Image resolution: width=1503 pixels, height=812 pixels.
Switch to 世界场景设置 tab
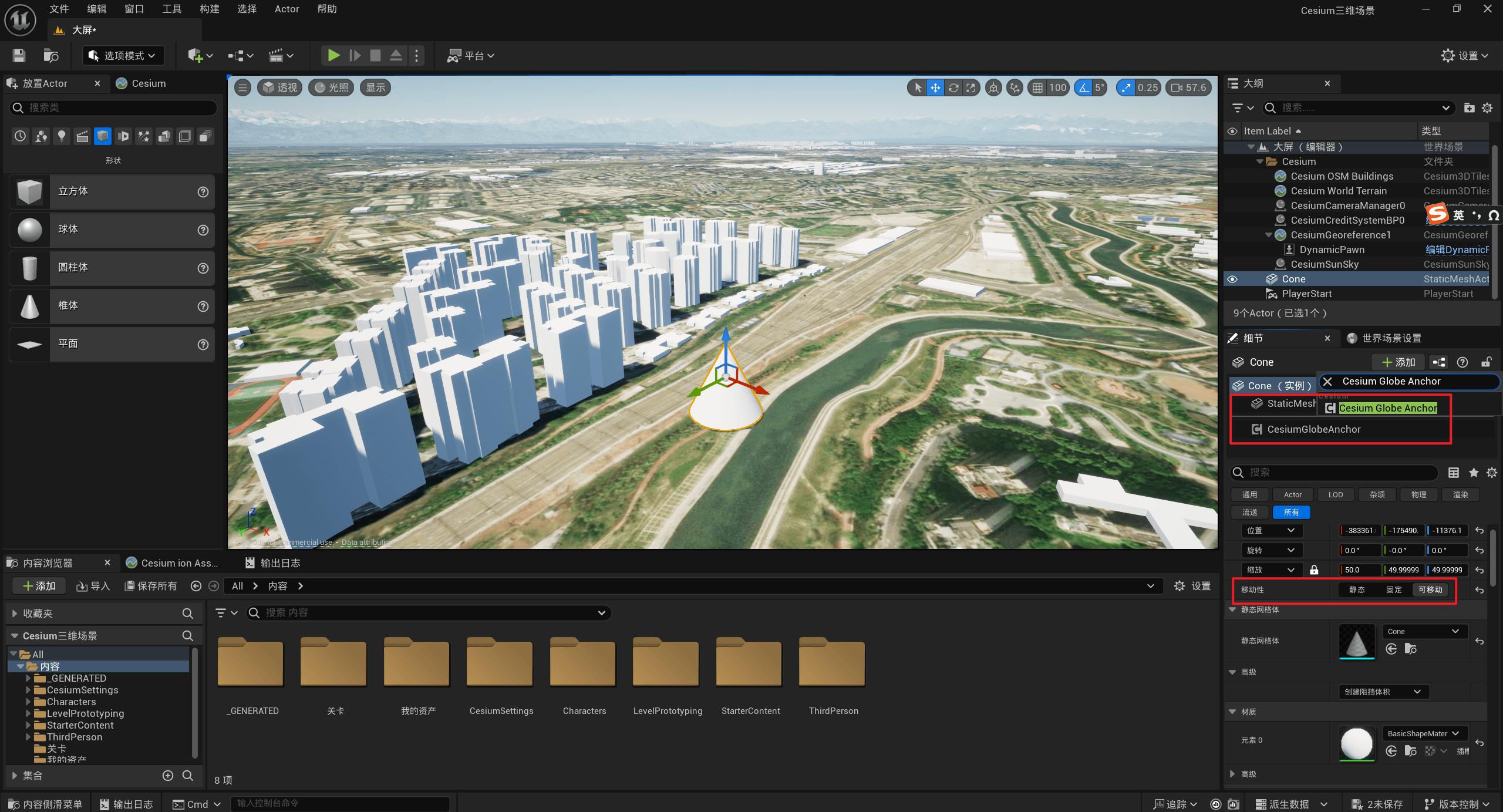tap(1384, 338)
